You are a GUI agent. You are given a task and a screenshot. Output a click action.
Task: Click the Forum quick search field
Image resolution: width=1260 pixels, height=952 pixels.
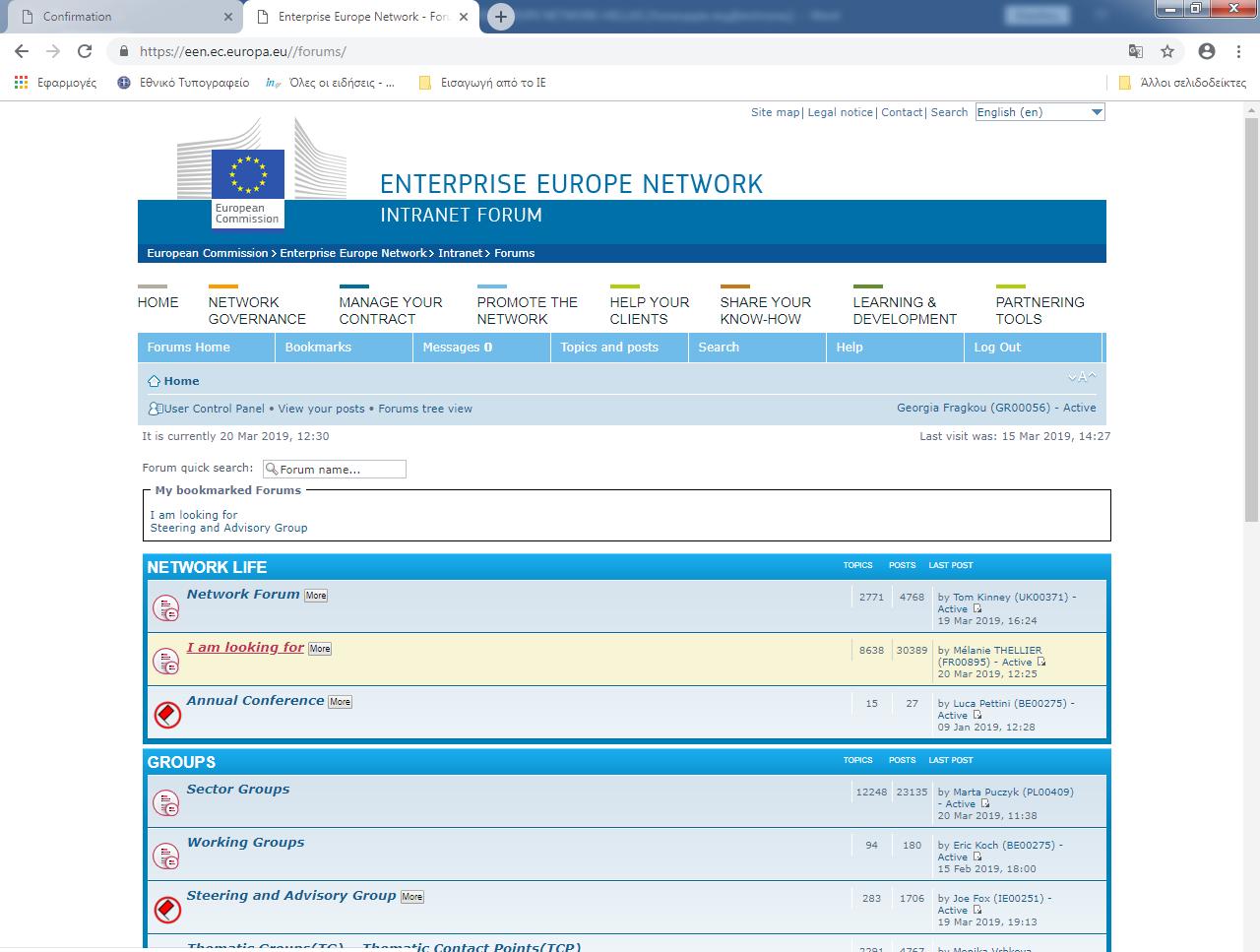click(335, 470)
